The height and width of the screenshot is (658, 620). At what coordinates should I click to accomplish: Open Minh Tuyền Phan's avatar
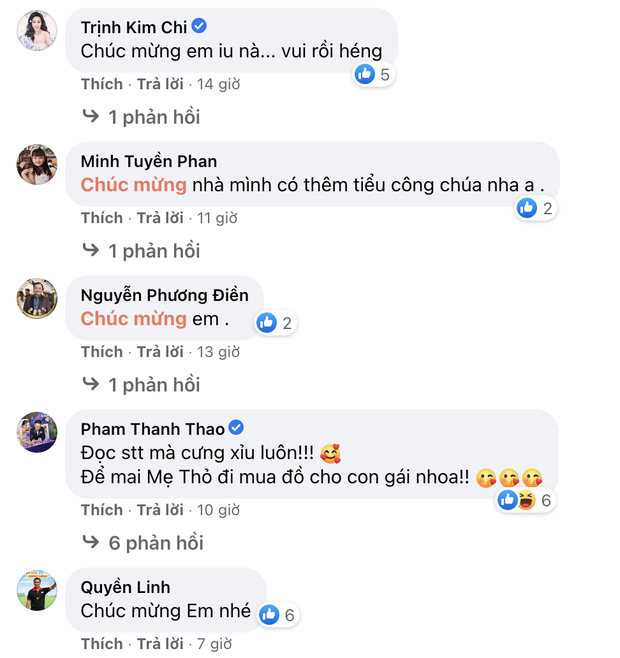pos(37,164)
